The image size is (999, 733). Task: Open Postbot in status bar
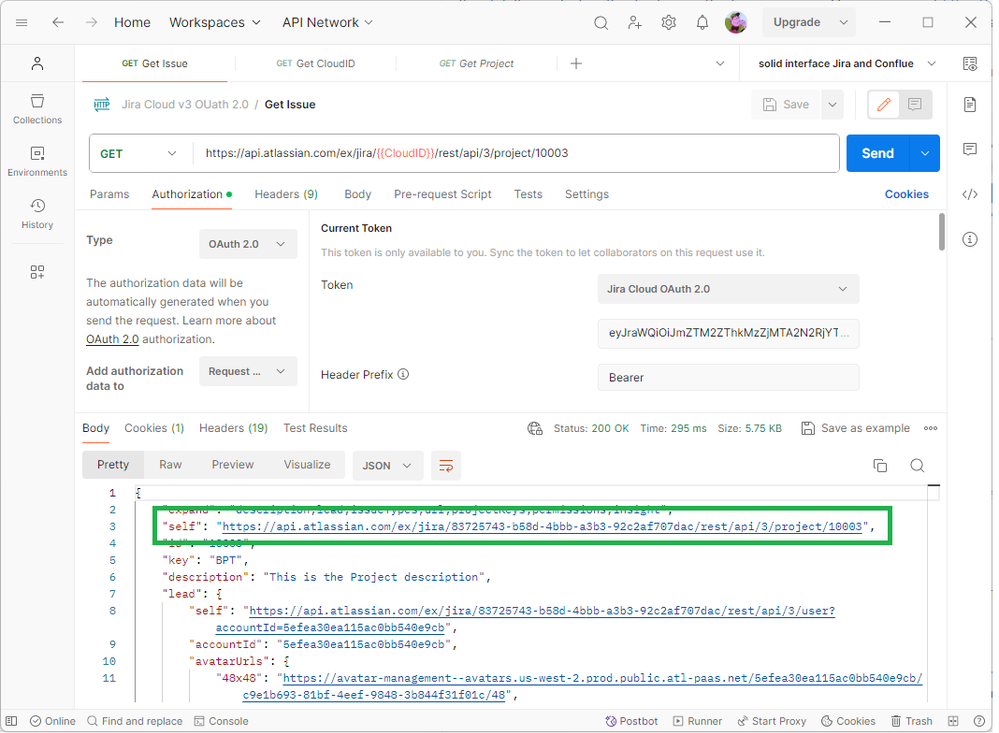631,721
